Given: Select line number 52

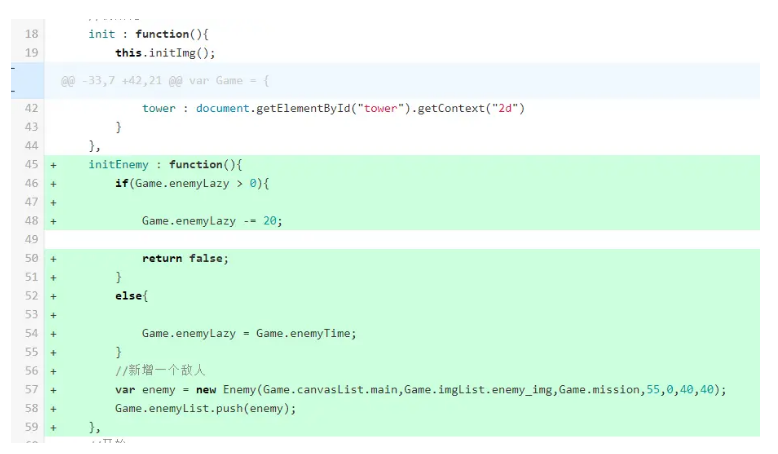Looking at the screenshot, I should click(31, 296).
